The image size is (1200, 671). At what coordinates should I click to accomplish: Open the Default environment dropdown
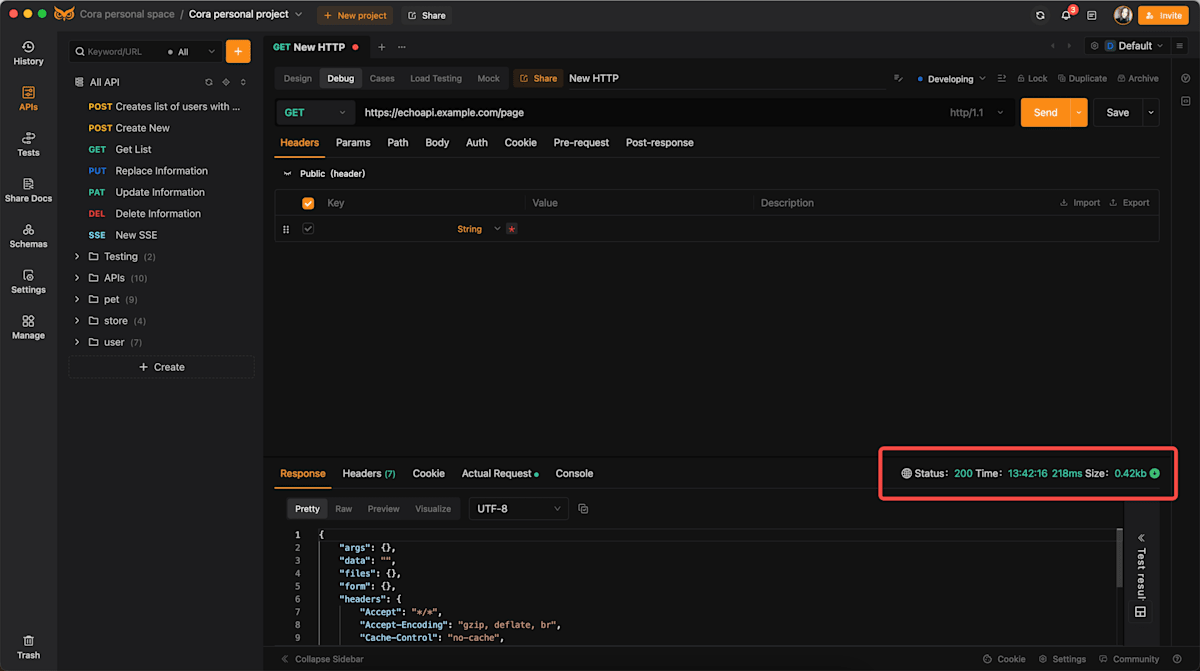(x=1134, y=46)
